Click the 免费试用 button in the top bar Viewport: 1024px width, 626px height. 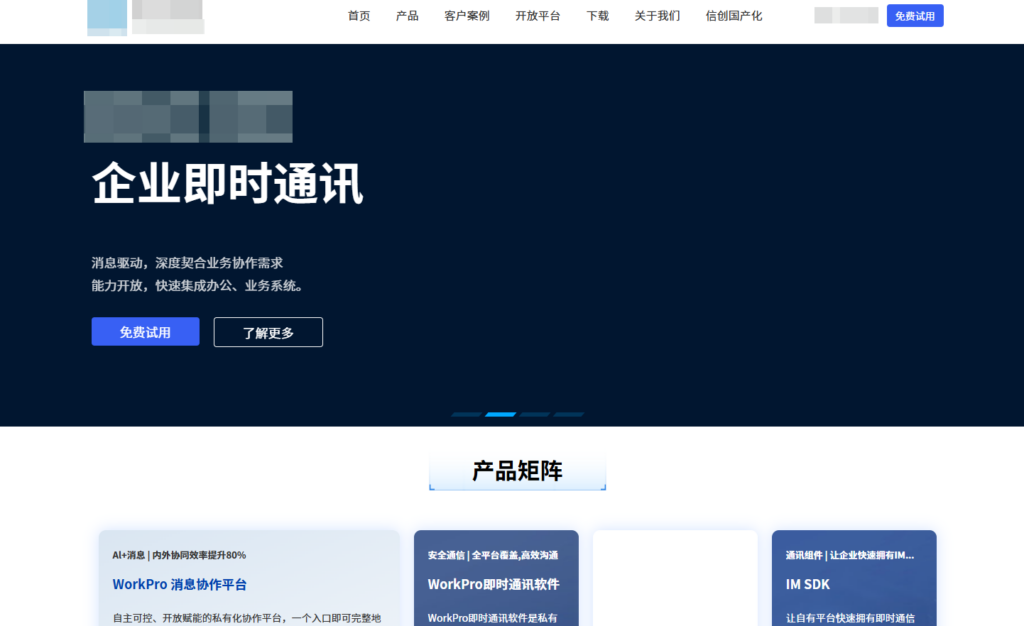pyautogui.click(x=914, y=15)
